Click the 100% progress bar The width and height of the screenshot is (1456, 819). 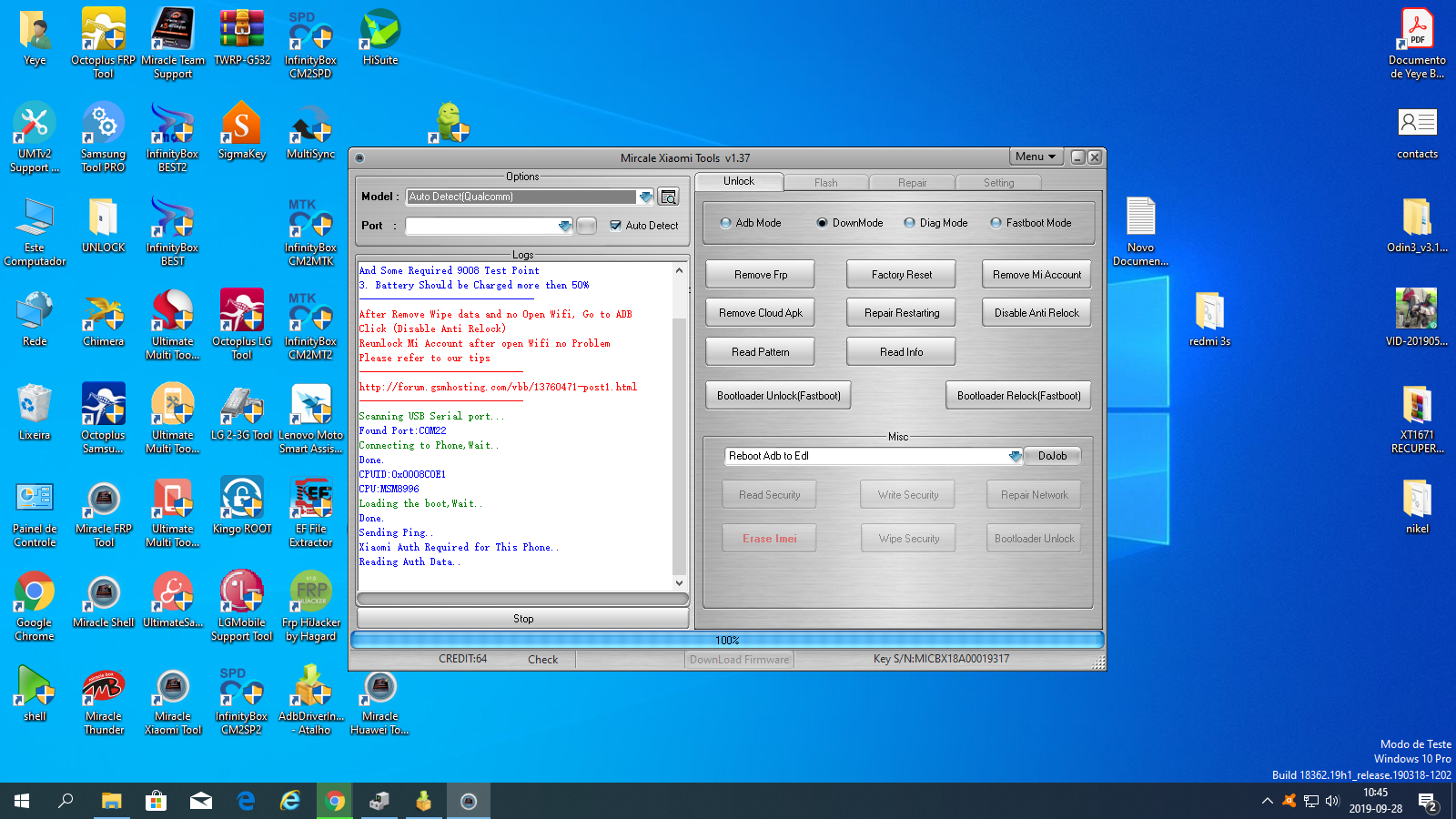(727, 641)
